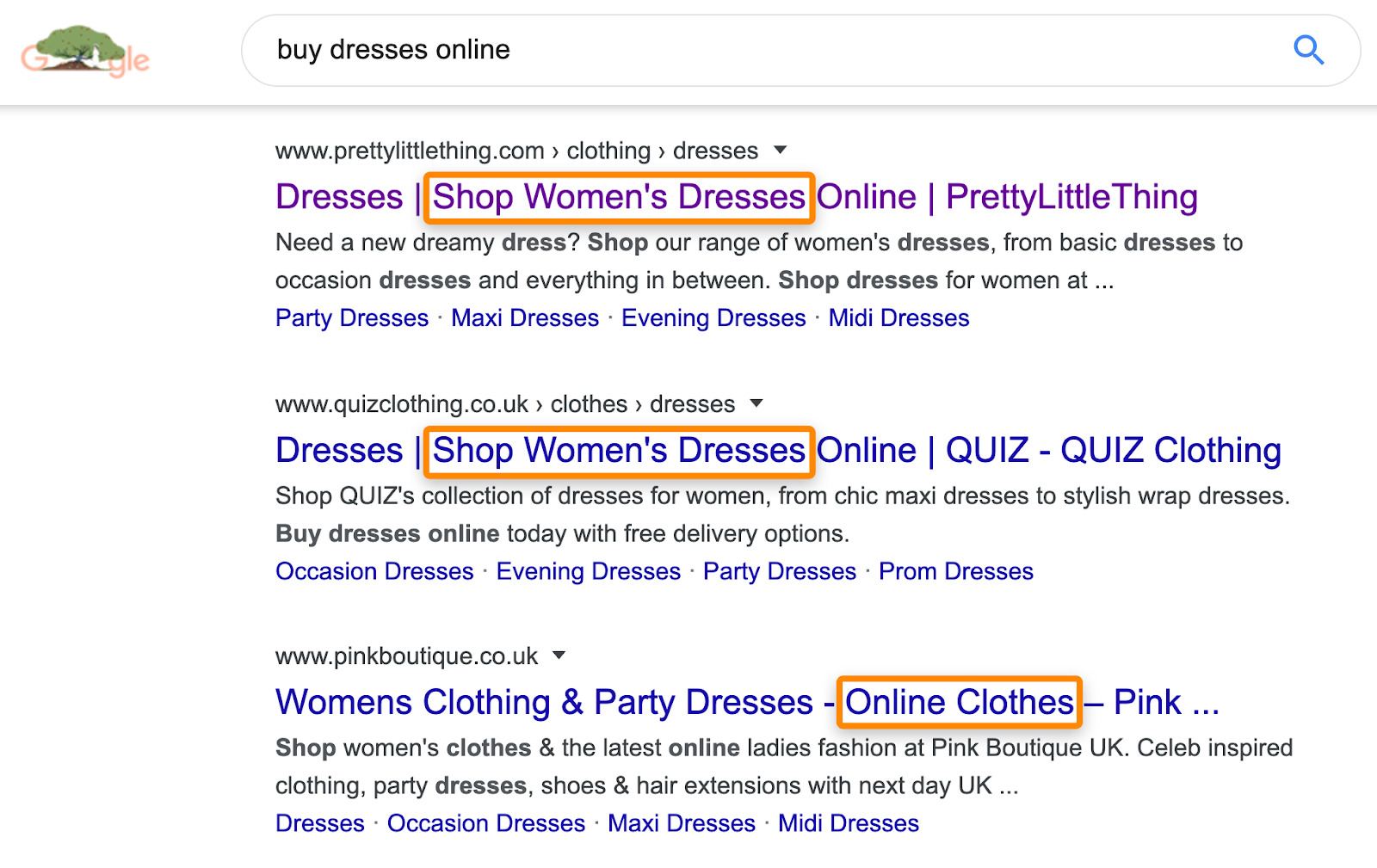Click Midi Dresses under the first result

click(898, 317)
